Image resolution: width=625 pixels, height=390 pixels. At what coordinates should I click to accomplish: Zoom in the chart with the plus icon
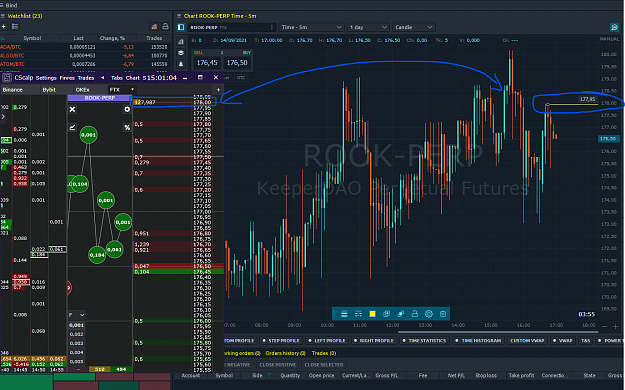click(x=615, y=326)
